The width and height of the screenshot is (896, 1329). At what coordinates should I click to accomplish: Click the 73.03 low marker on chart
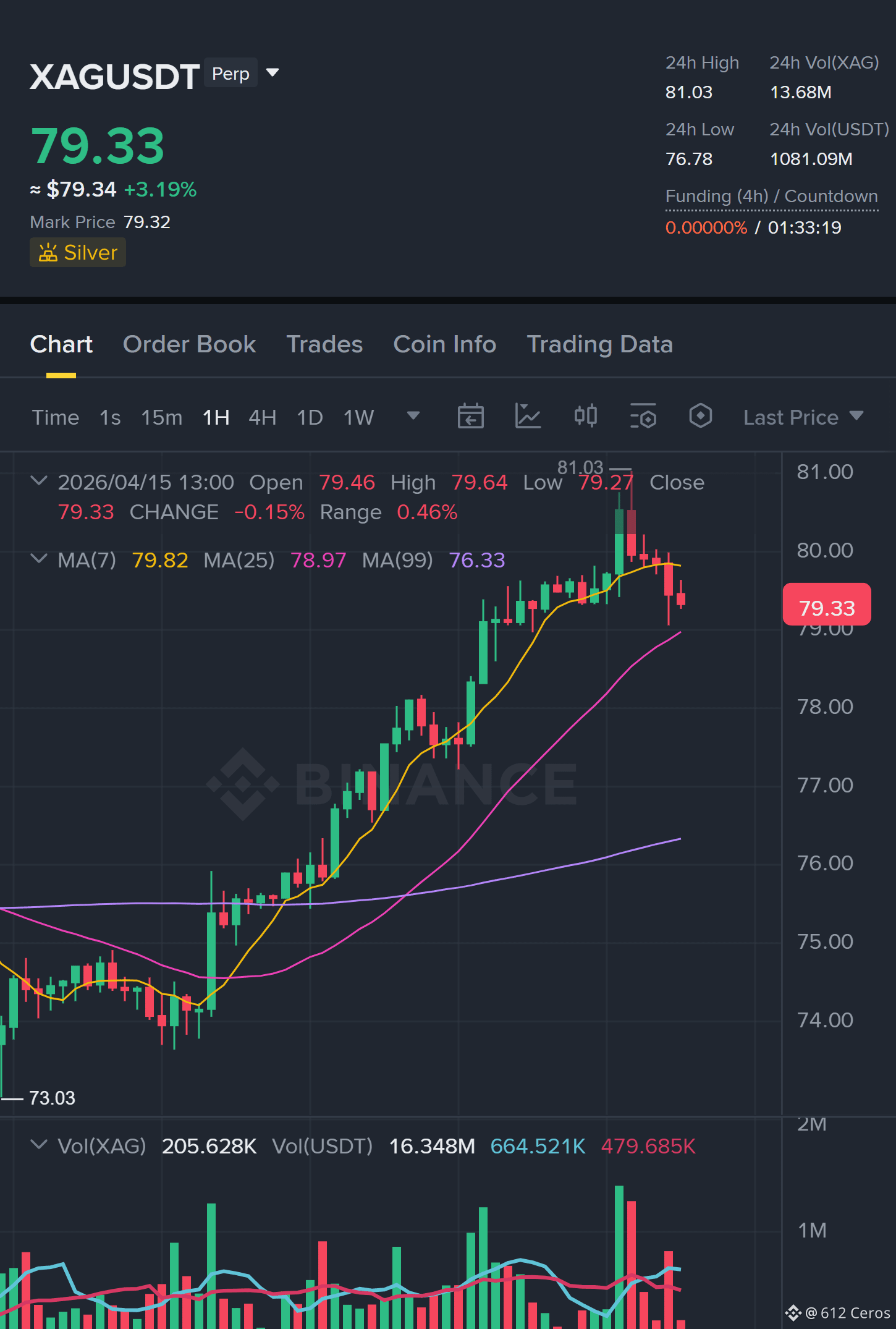click(x=52, y=1098)
